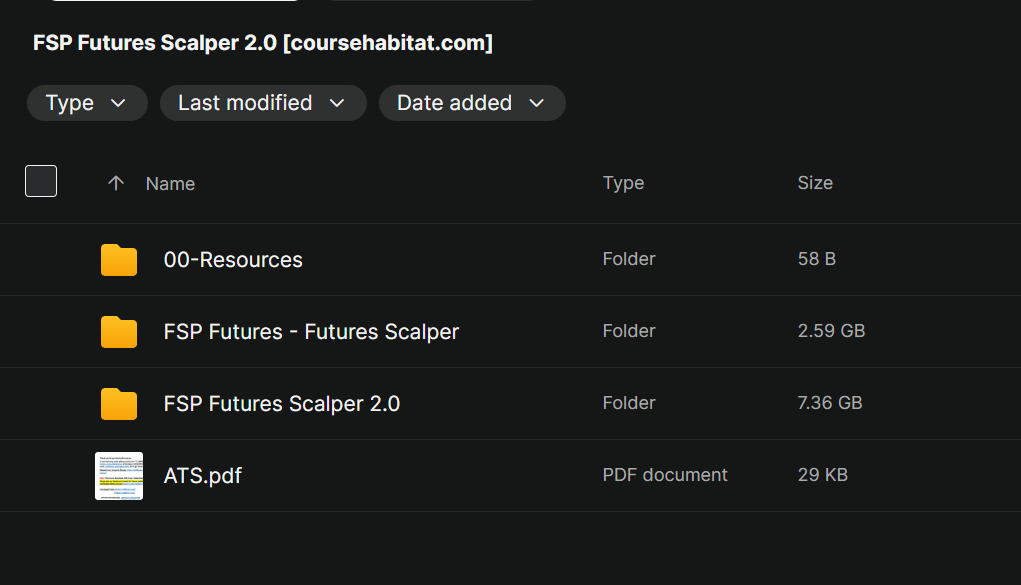Open the 00-Resources folder name
The image size is (1021, 585).
click(x=233, y=260)
